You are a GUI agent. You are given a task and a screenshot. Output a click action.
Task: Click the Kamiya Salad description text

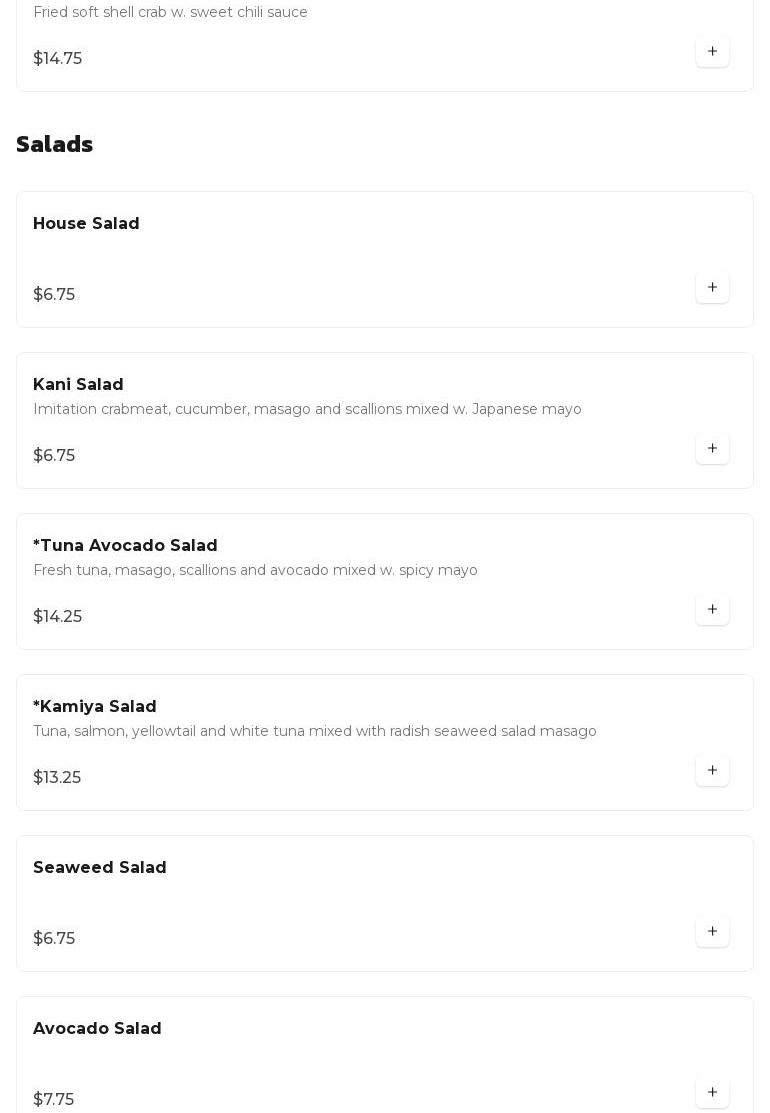pyautogui.click(x=315, y=732)
